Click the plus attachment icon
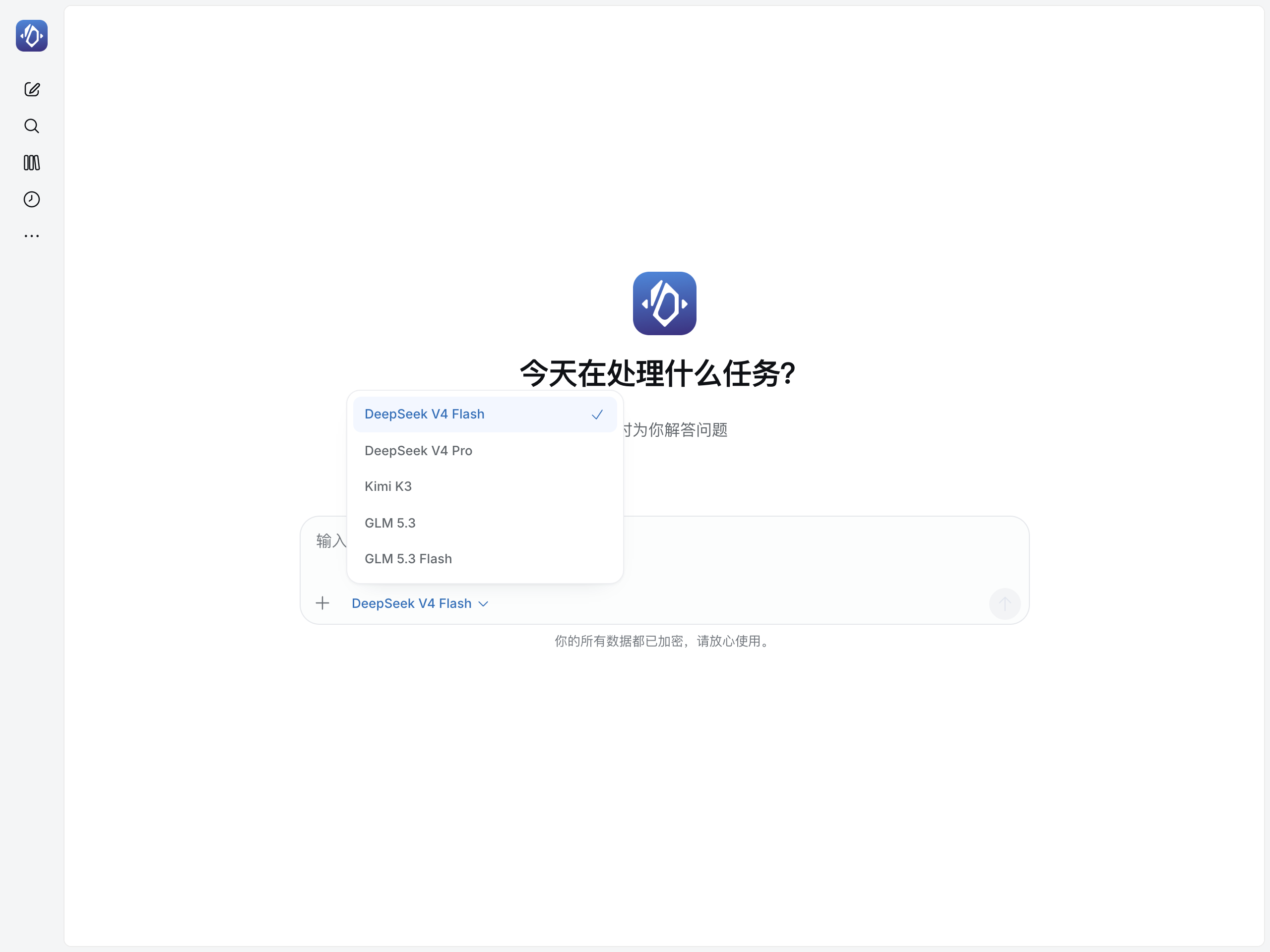The width and height of the screenshot is (1270, 952). click(x=322, y=603)
